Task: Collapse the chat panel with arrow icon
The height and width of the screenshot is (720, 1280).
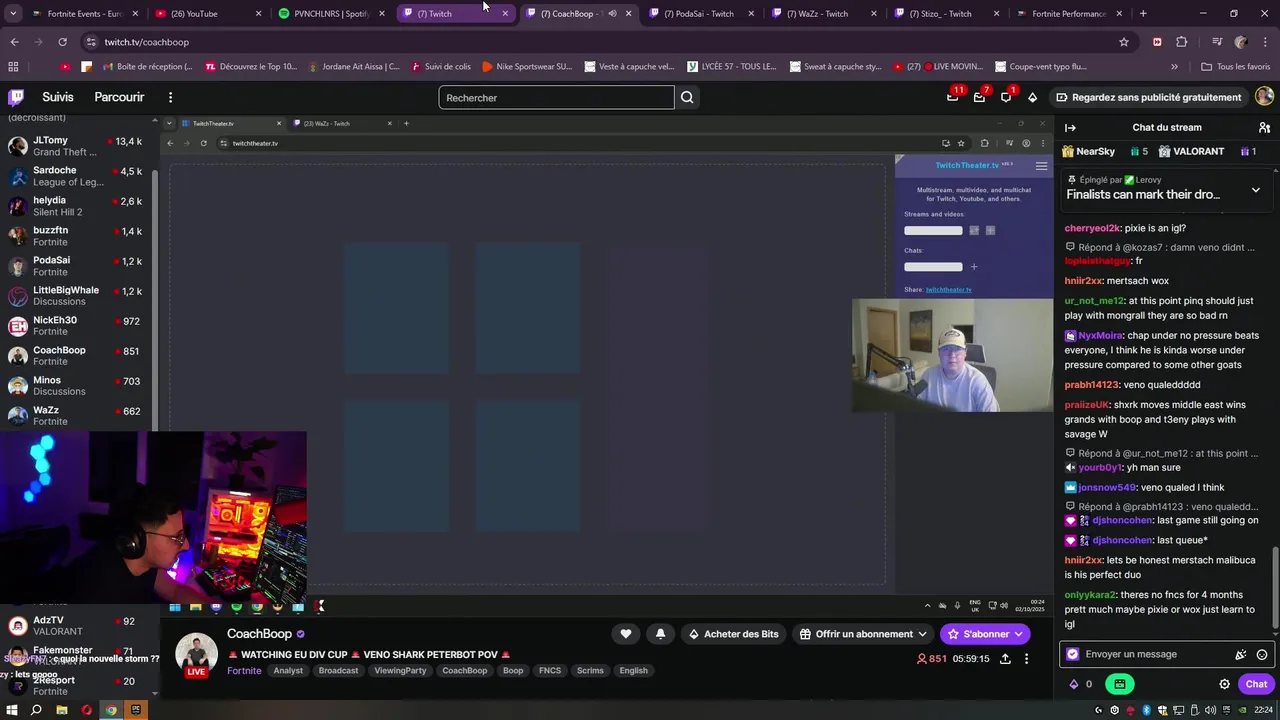Action: pos(1070,127)
